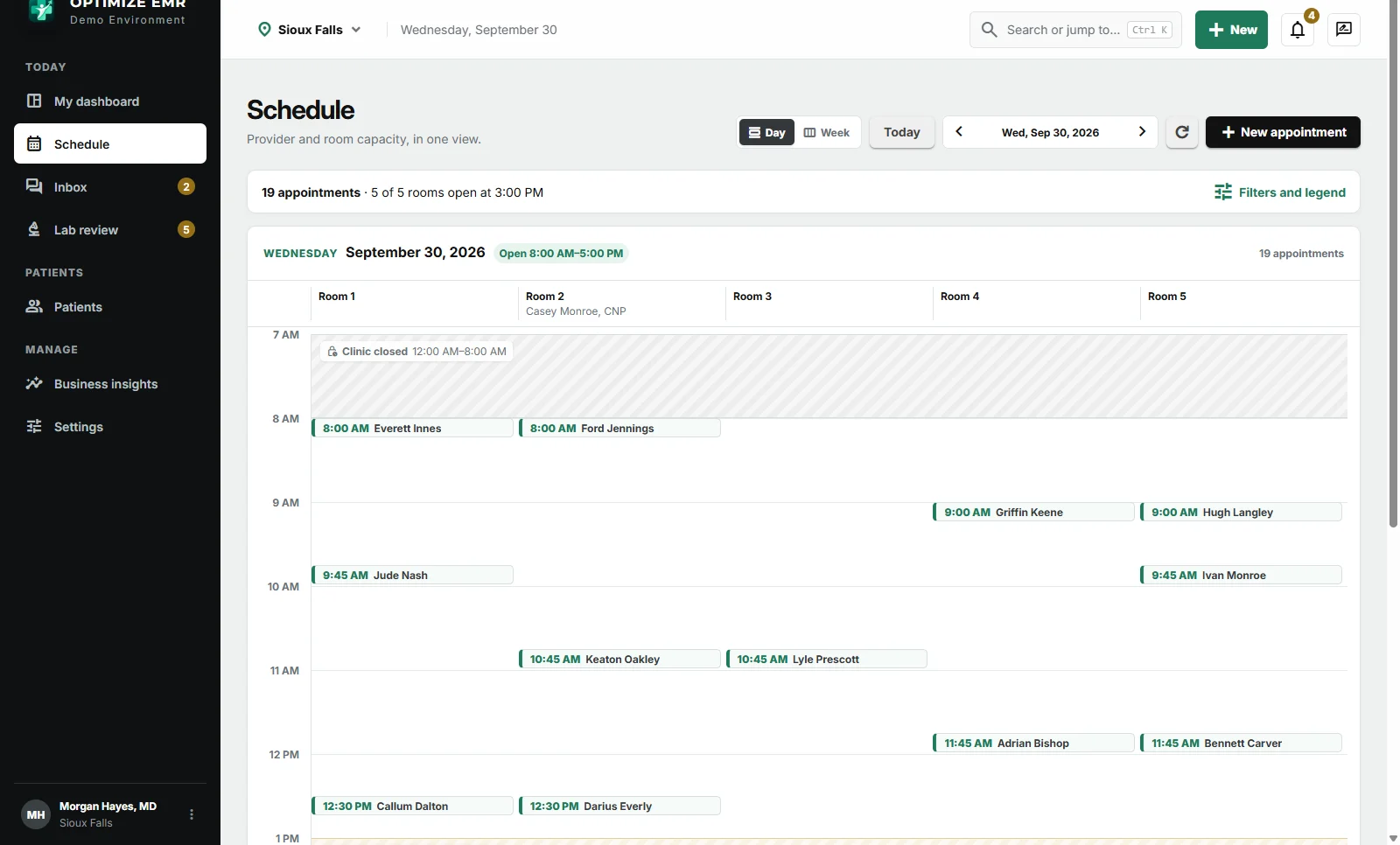This screenshot has height=845, width=1400.
Task: Click the Search or jump to field
Action: 1075,30
